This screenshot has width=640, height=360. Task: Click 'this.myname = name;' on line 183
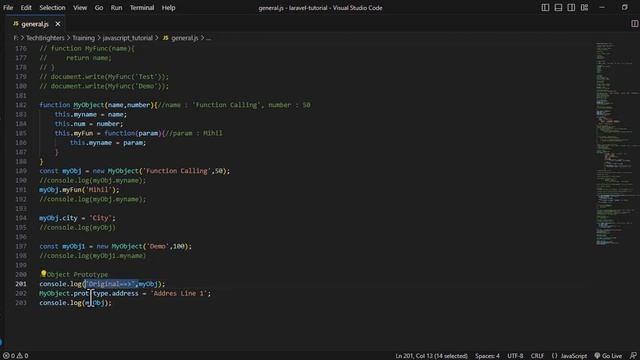point(91,114)
